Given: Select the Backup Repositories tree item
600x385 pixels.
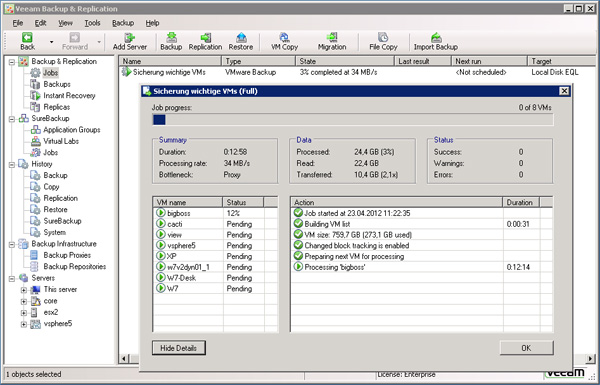Looking at the screenshot, I should 75,267.
